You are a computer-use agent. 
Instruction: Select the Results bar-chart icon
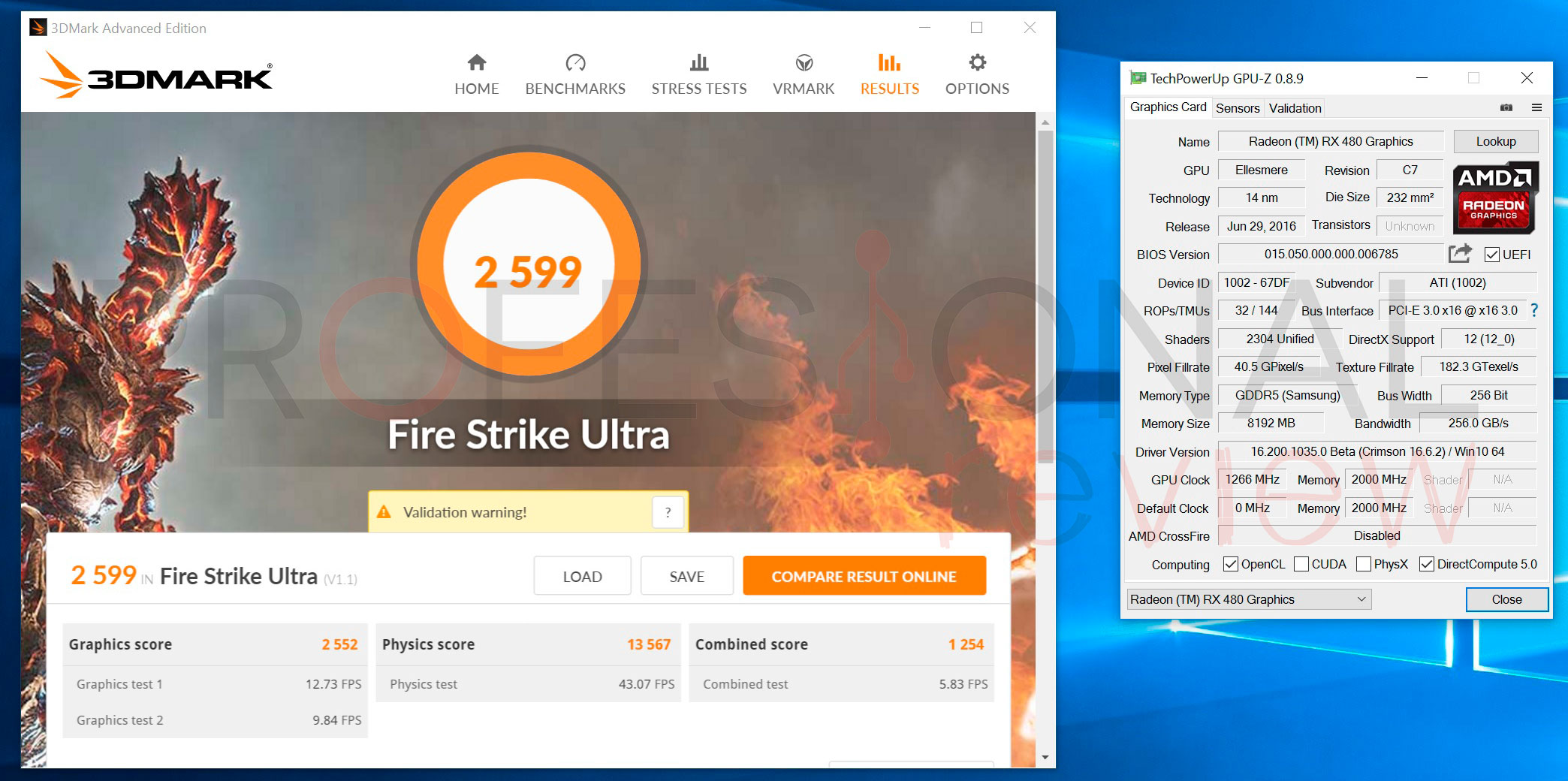coord(890,62)
